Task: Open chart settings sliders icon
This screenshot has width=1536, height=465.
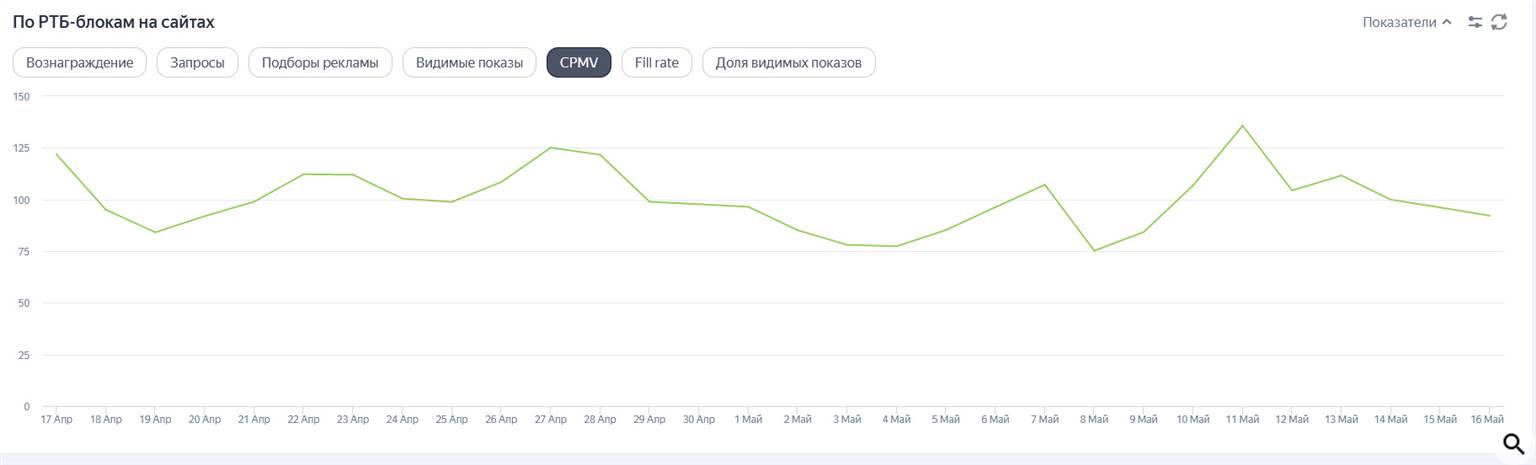Action: tap(1475, 22)
